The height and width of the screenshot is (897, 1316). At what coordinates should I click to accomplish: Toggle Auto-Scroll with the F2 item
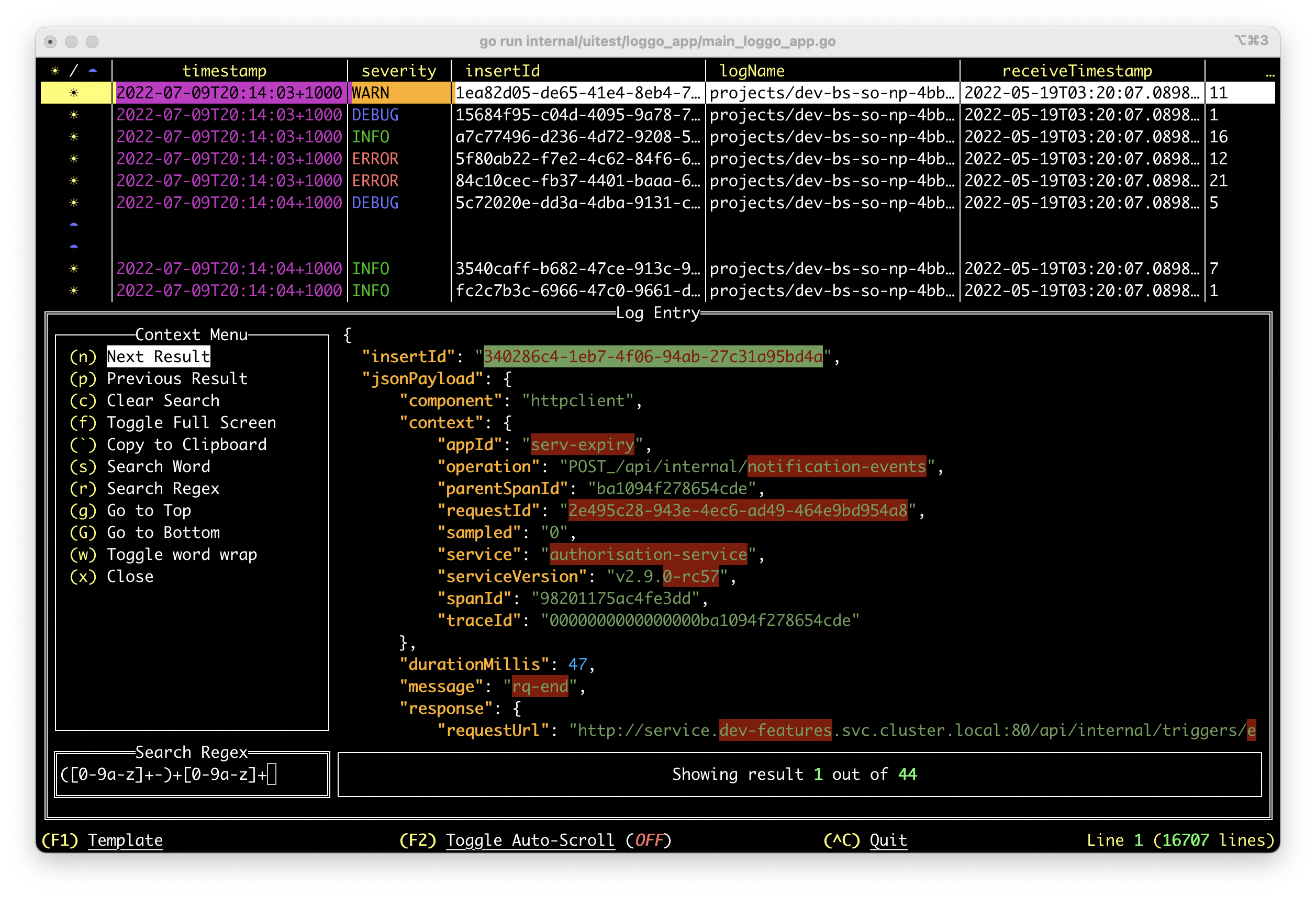529,840
